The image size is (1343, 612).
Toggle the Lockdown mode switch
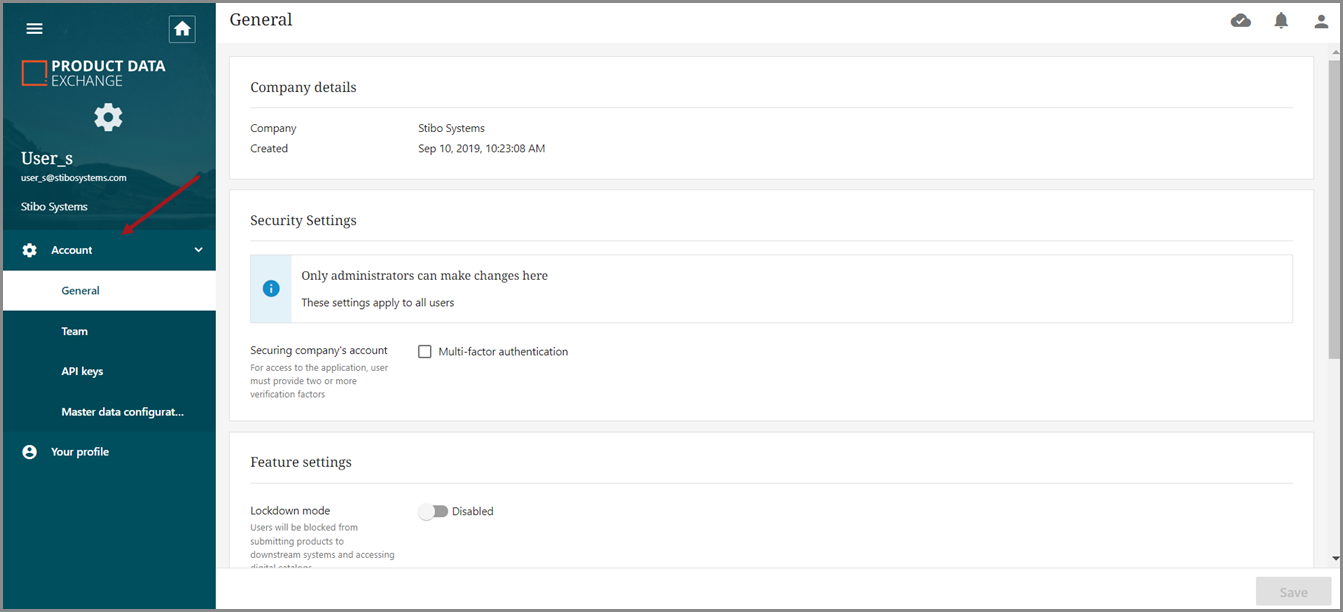click(433, 511)
